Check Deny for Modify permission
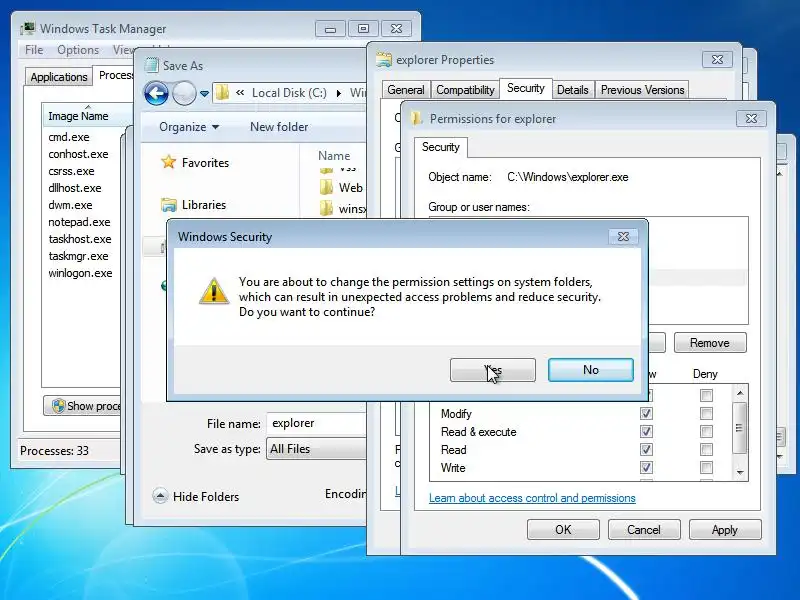 [706, 413]
